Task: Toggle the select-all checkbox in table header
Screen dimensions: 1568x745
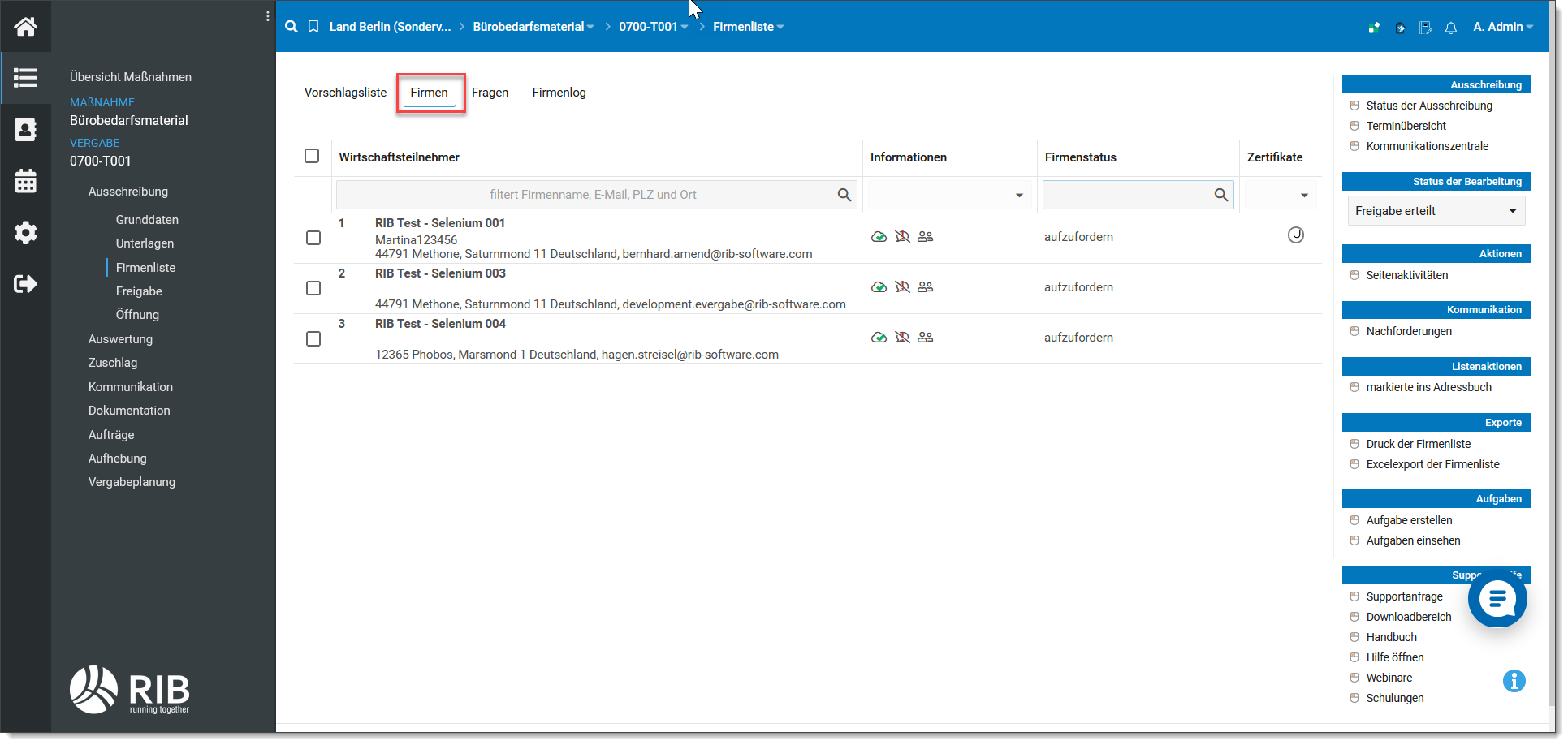Action: (312, 156)
